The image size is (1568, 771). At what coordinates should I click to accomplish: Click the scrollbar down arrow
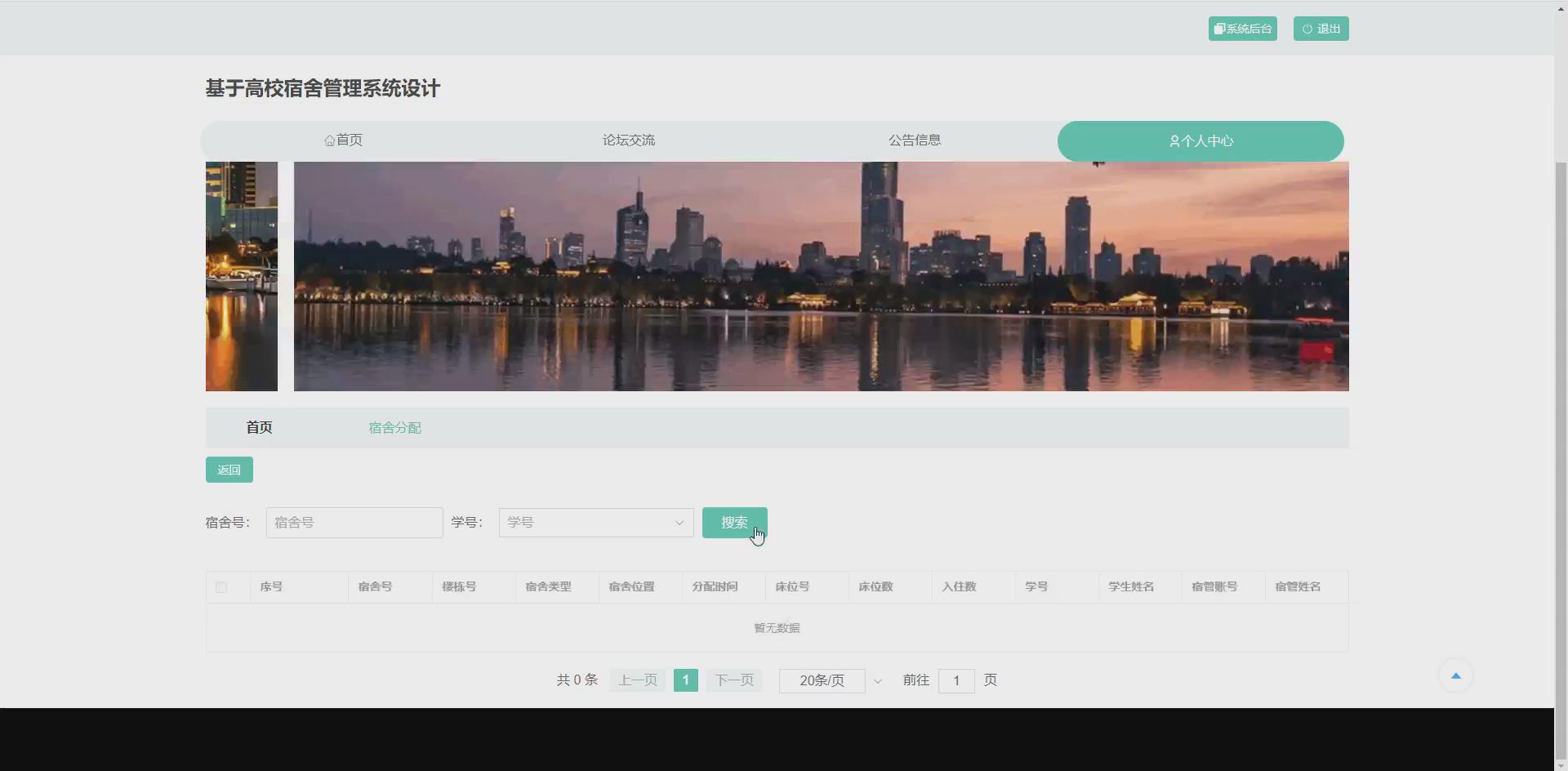tap(1561, 765)
